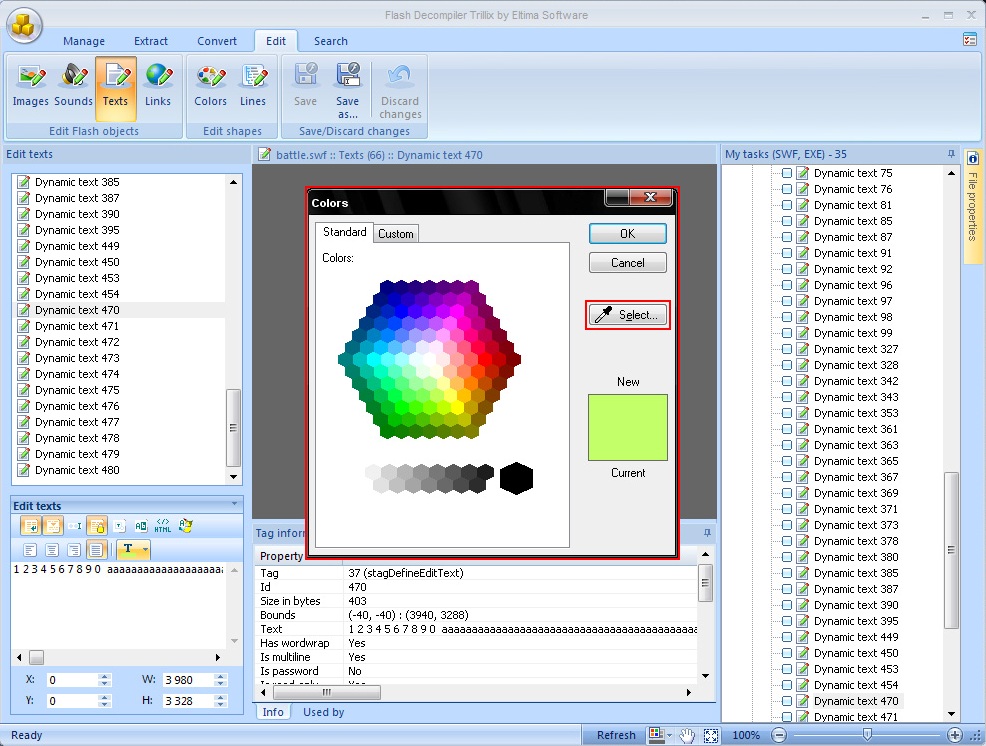
Task: Click the center text alignment icon
Action: pyautogui.click(x=52, y=550)
